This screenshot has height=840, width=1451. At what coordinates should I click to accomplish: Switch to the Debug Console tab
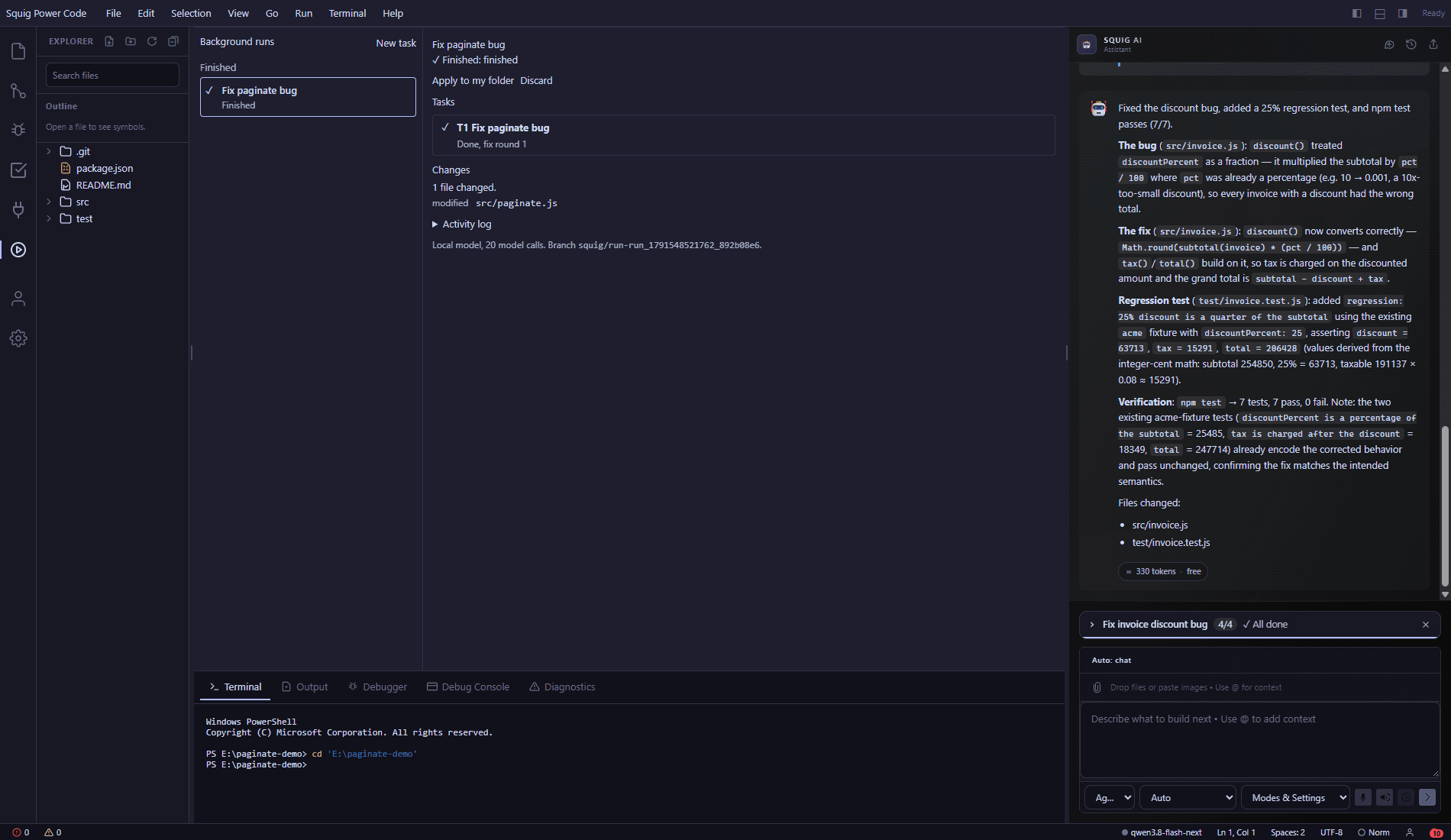(x=468, y=687)
